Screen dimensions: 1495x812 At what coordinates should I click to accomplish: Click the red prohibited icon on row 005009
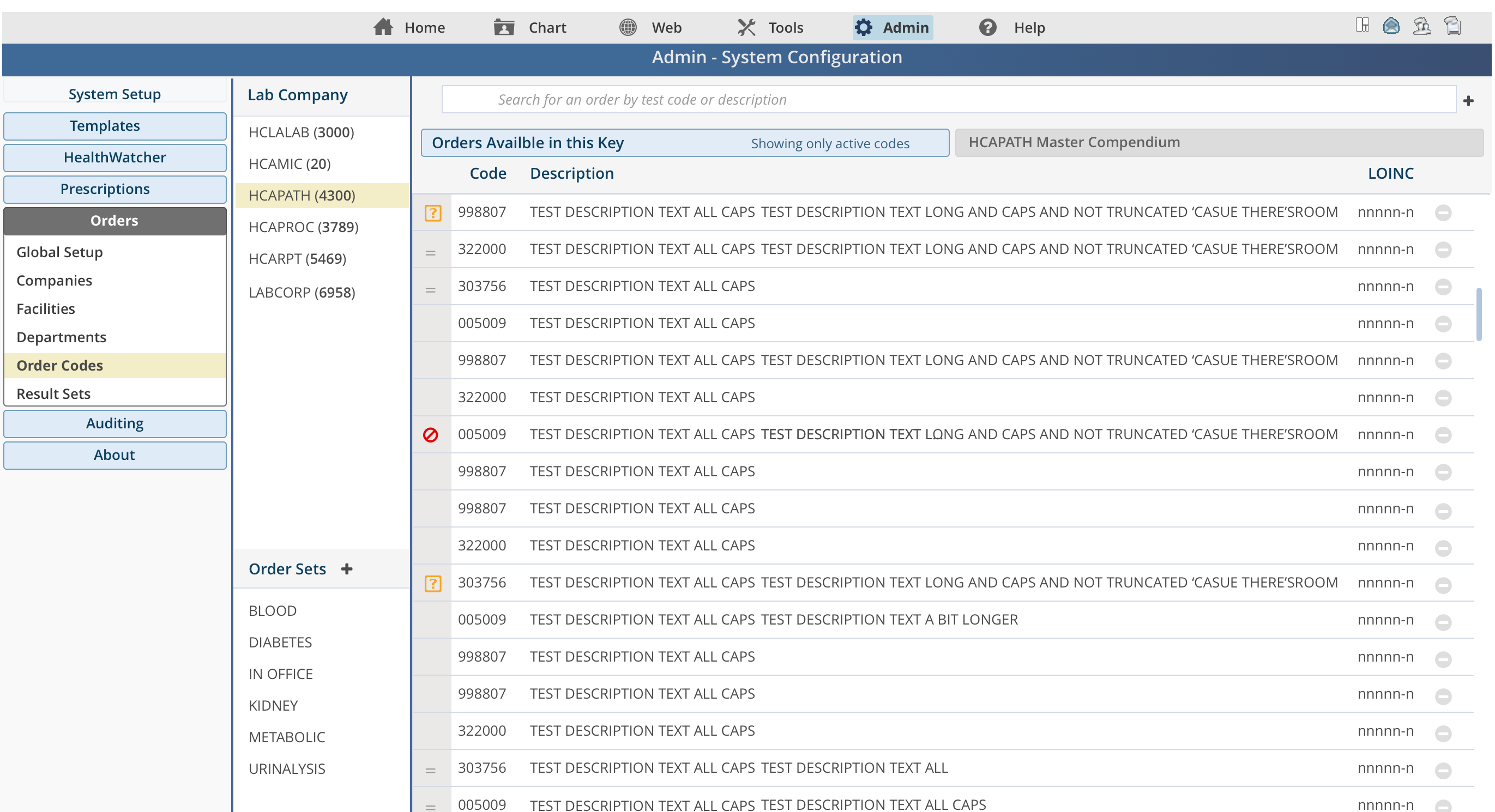pos(431,435)
